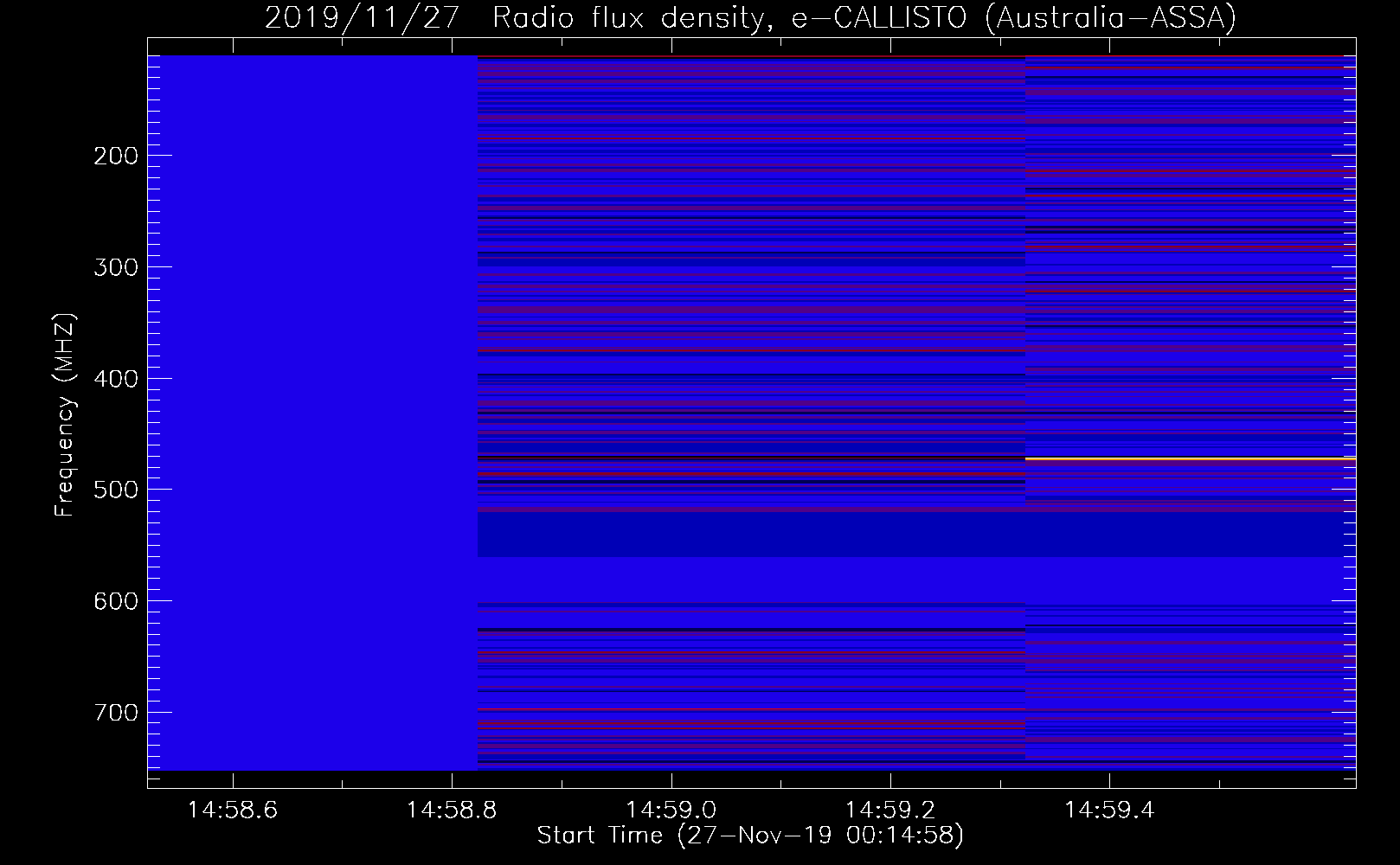Click the 200 frequency tick label
The image size is (1400, 865).
pyautogui.click(x=115, y=156)
